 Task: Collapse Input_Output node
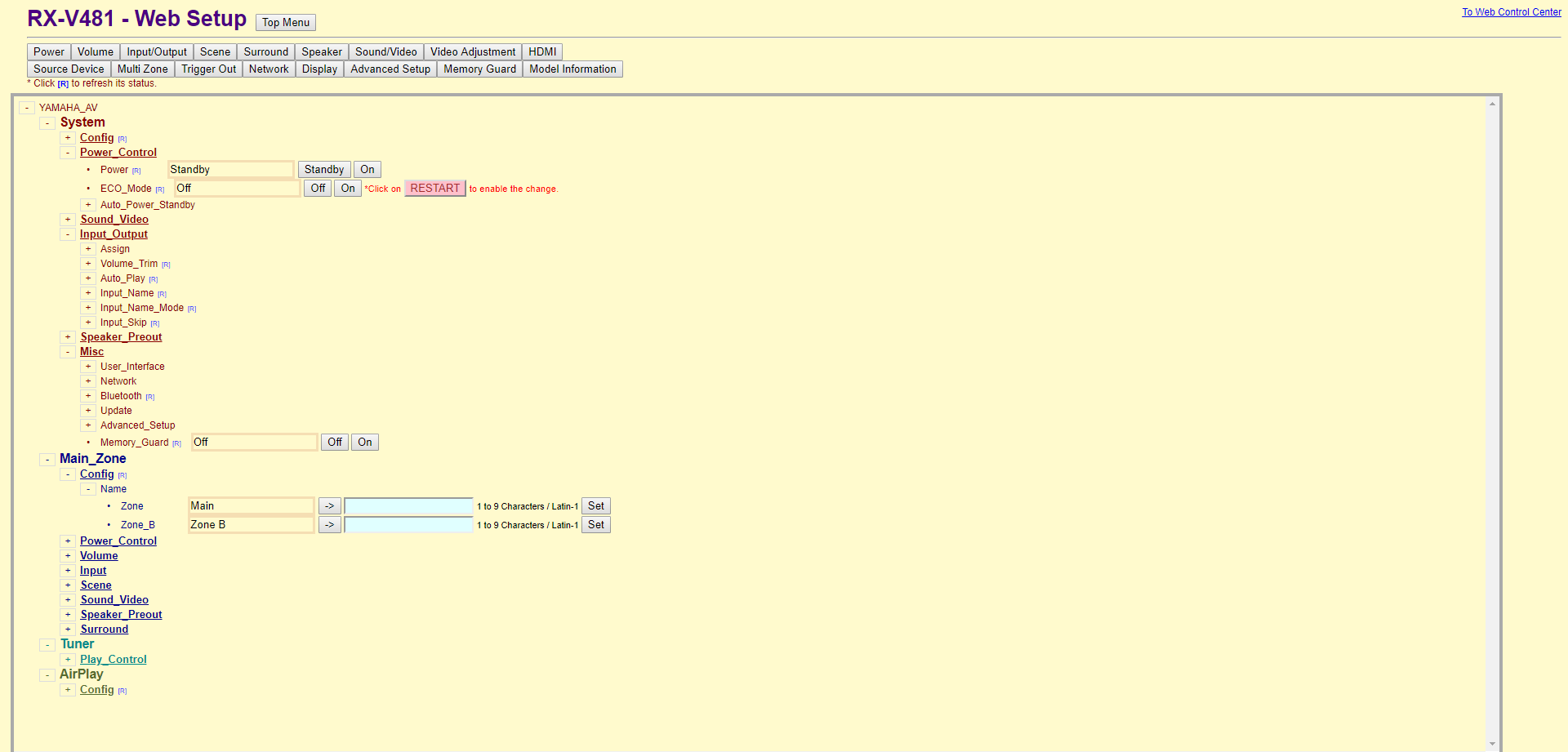(x=68, y=234)
